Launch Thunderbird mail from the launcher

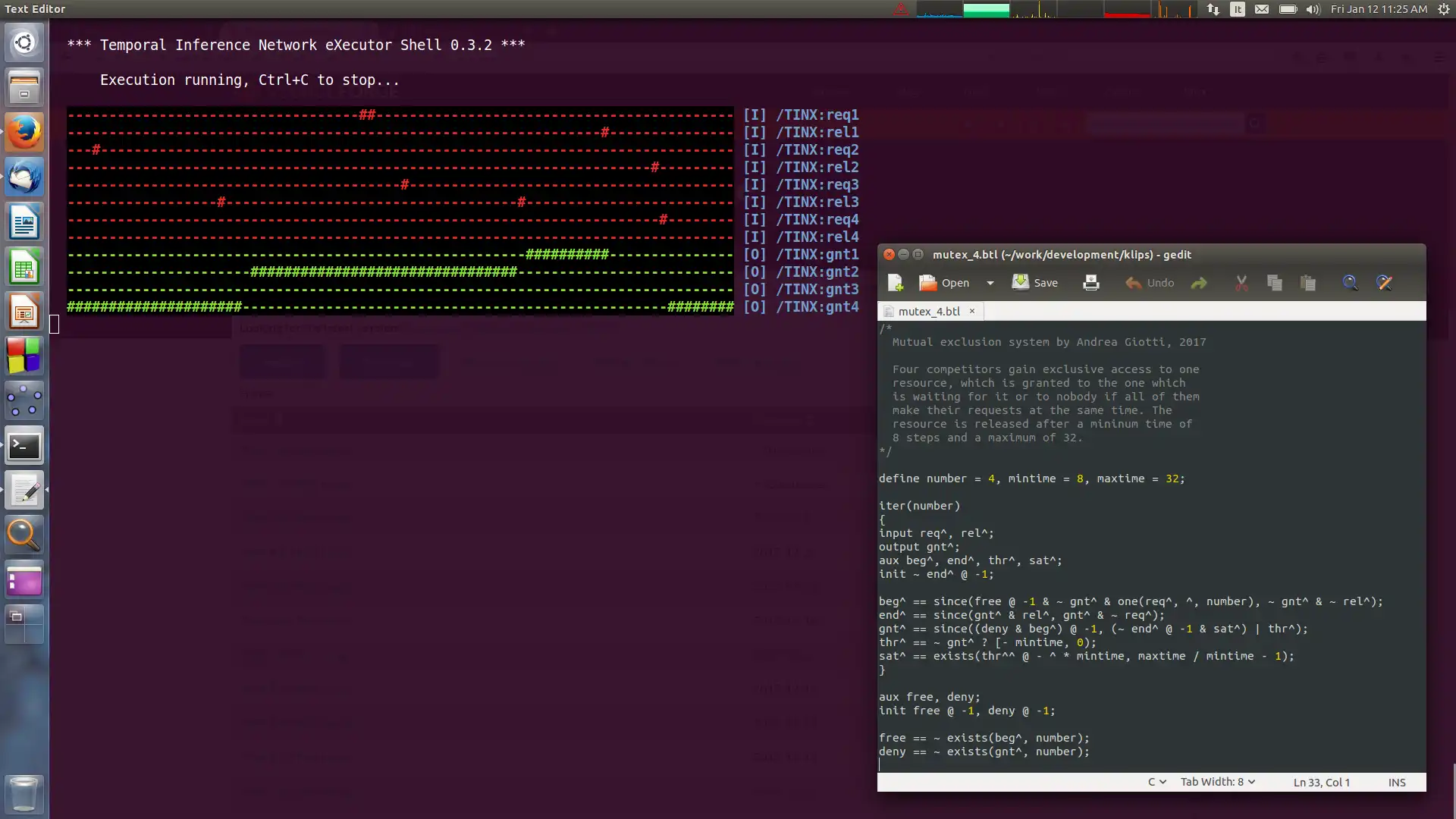point(24,177)
